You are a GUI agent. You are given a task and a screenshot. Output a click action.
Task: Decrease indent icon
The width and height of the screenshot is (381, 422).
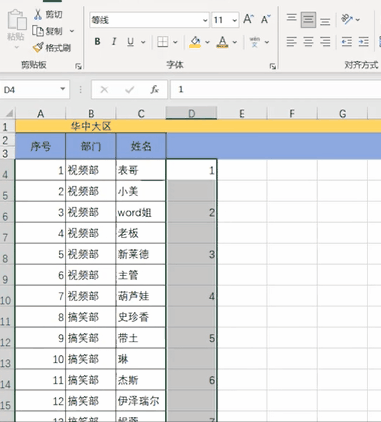pyautogui.click(x=347, y=42)
